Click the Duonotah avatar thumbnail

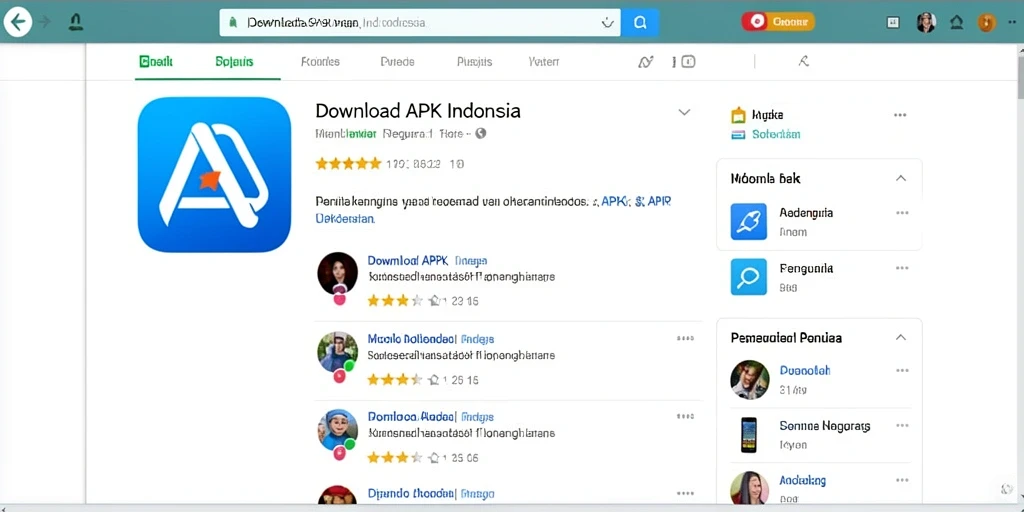(x=749, y=379)
